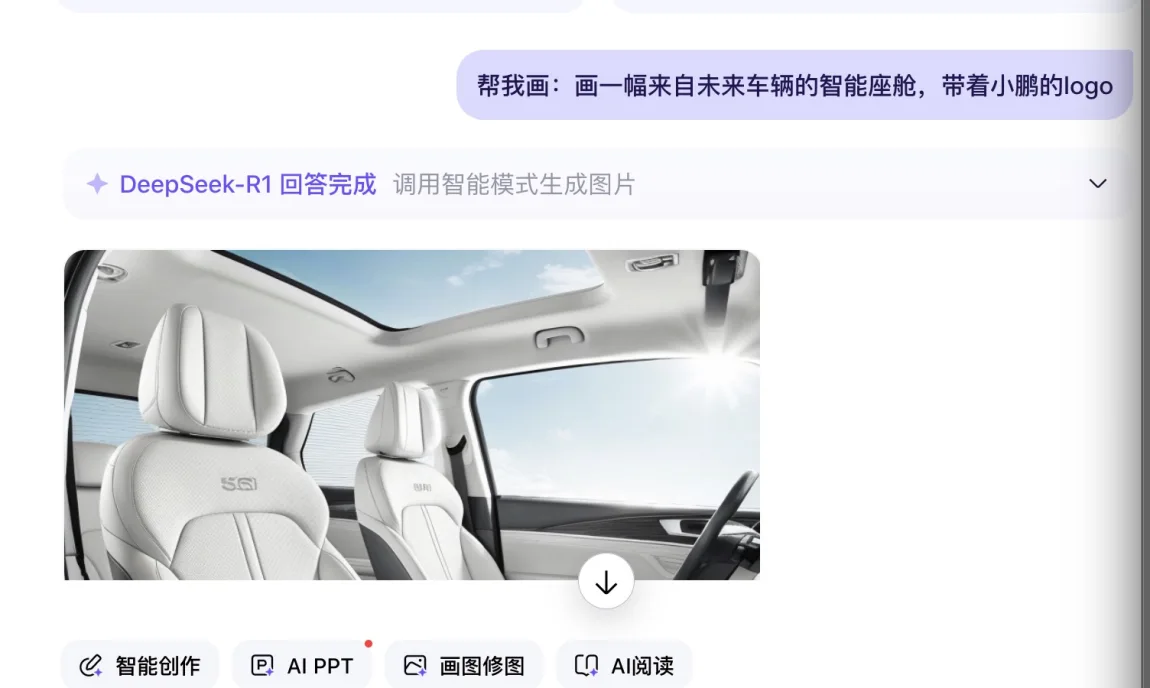Viewport: 1150px width, 688px height.
Task: Click the picture icon beside 画图修图
Action: (x=414, y=666)
